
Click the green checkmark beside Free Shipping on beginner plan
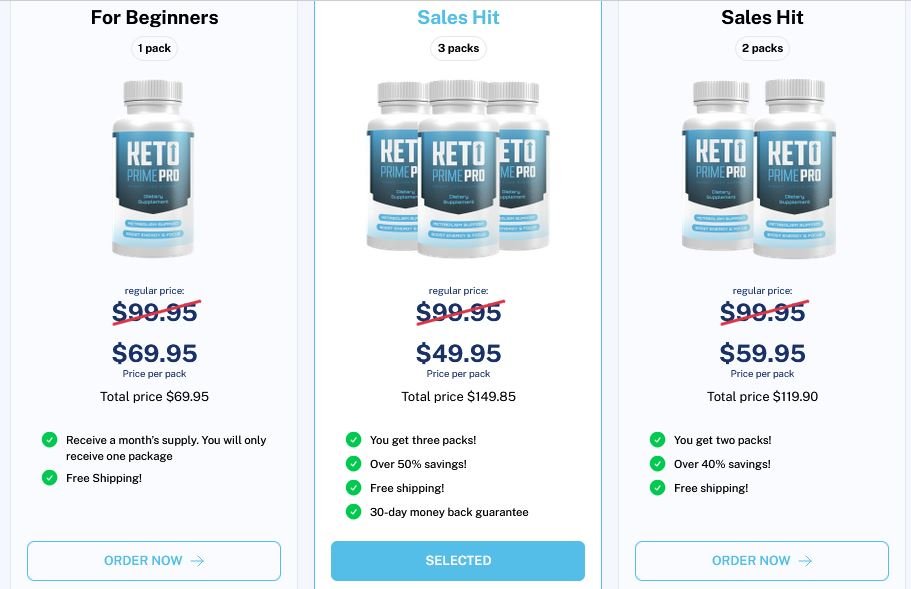click(49, 478)
